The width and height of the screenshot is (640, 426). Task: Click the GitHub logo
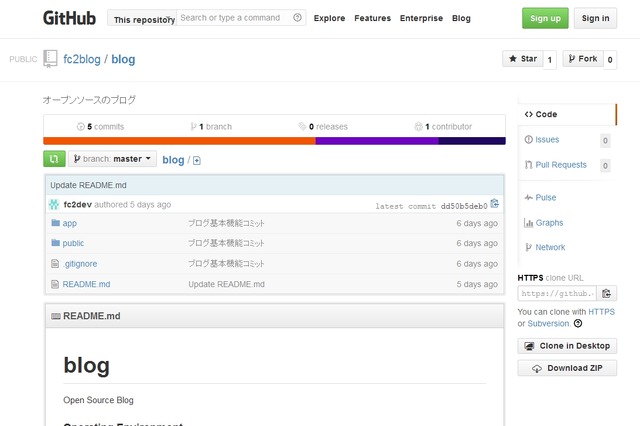click(x=69, y=18)
